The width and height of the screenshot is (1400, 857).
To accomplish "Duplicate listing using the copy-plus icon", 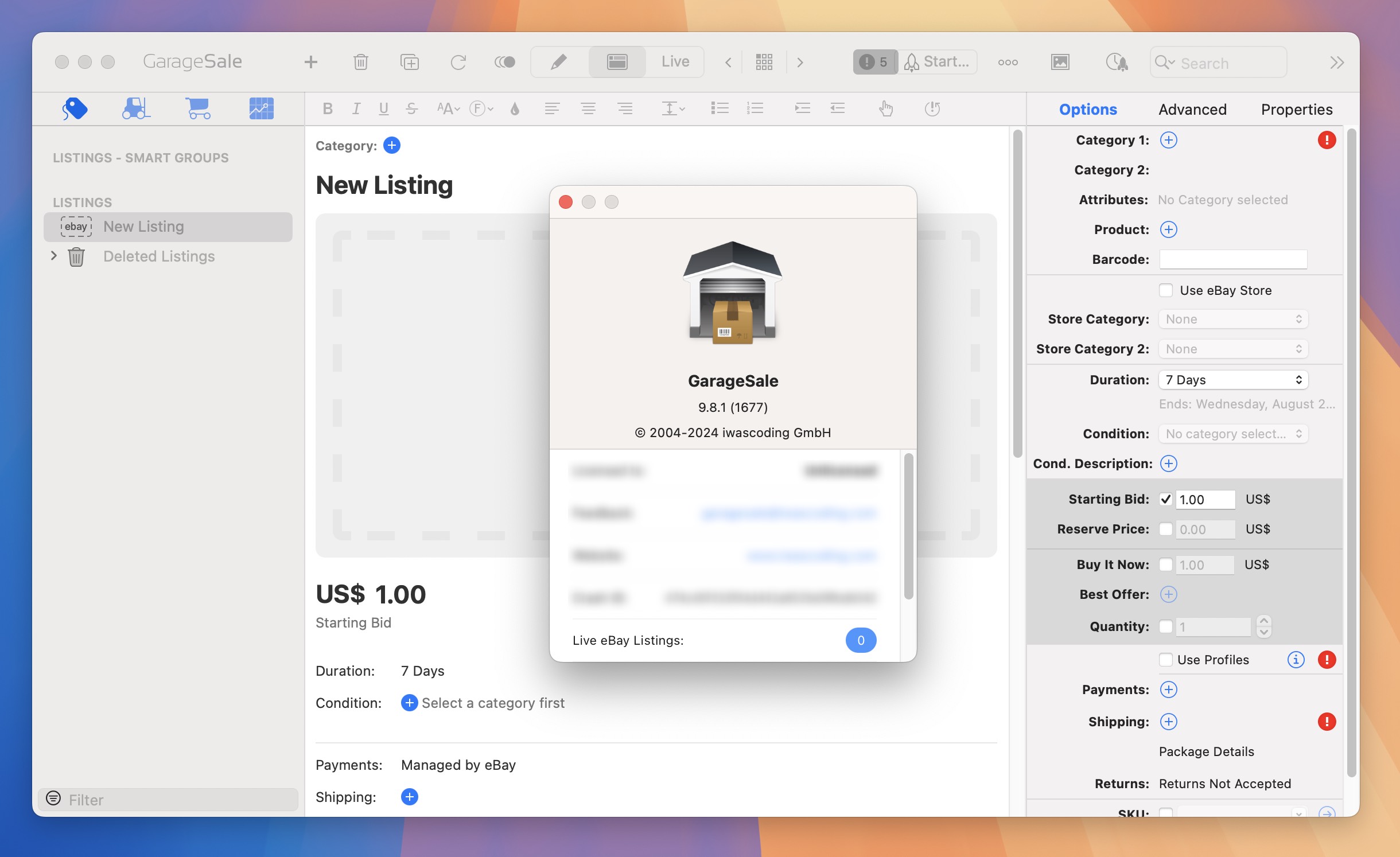I will (x=410, y=62).
